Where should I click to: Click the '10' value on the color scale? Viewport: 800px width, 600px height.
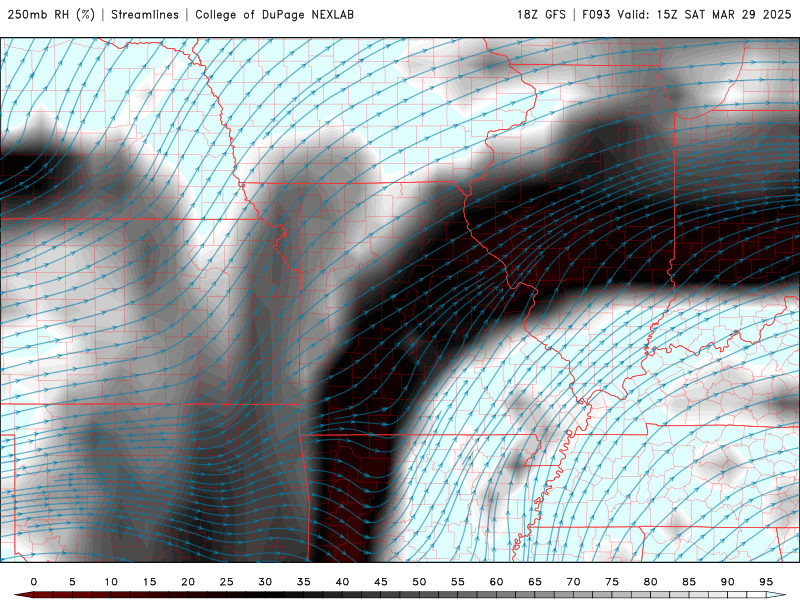(x=111, y=582)
